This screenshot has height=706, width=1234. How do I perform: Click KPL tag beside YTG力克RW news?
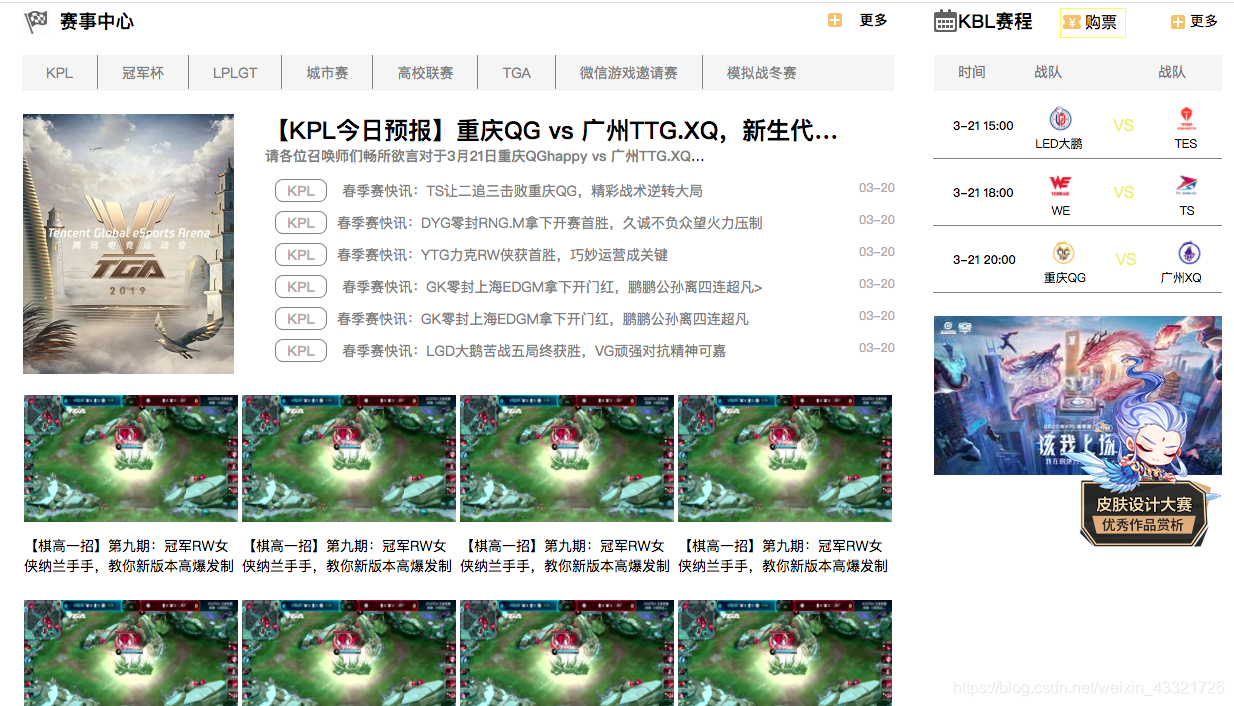click(301, 254)
